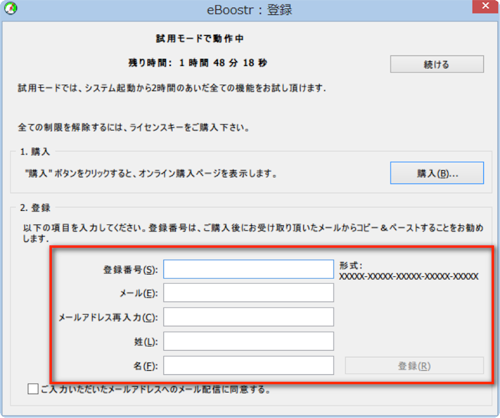Click the consent checkbox's label text
Screen dimensions: 500x418
click(x=155, y=389)
